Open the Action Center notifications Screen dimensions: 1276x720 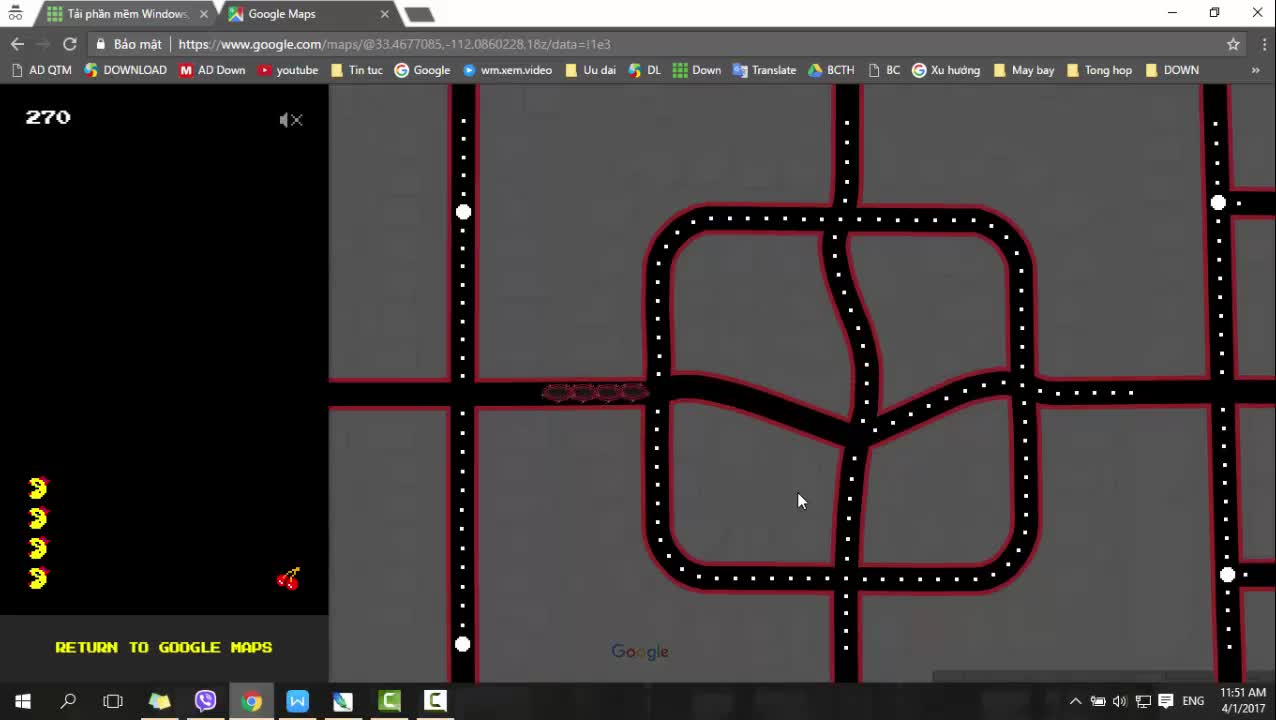(x=1165, y=701)
